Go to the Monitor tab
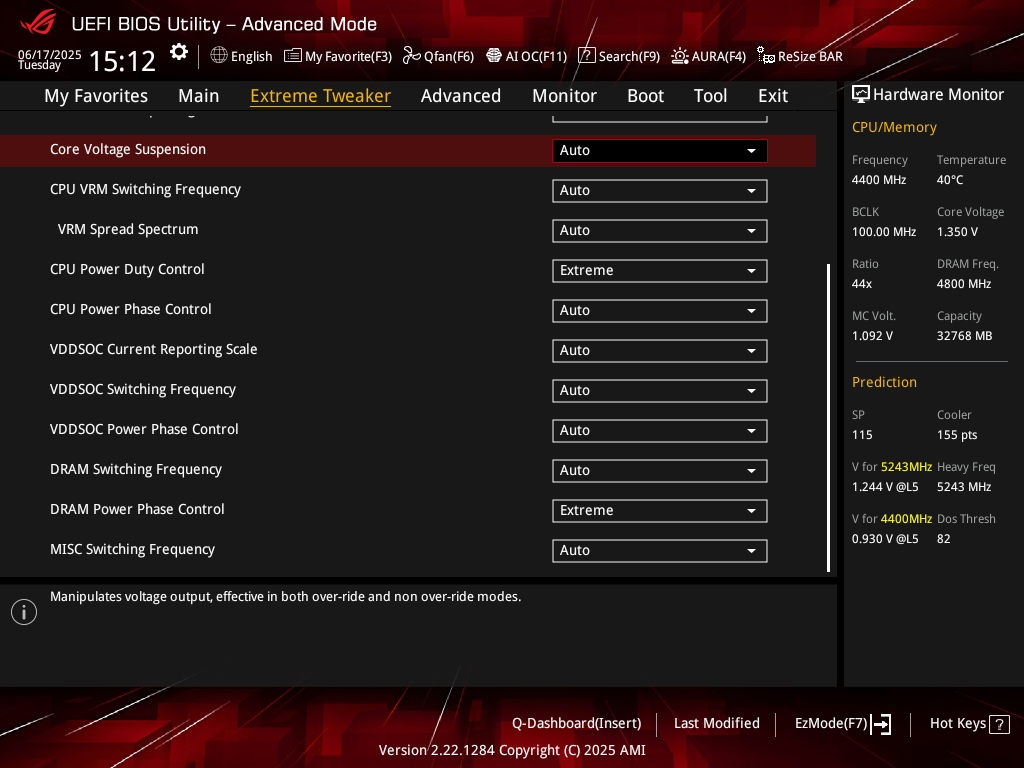This screenshot has width=1024, height=768. coord(564,96)
